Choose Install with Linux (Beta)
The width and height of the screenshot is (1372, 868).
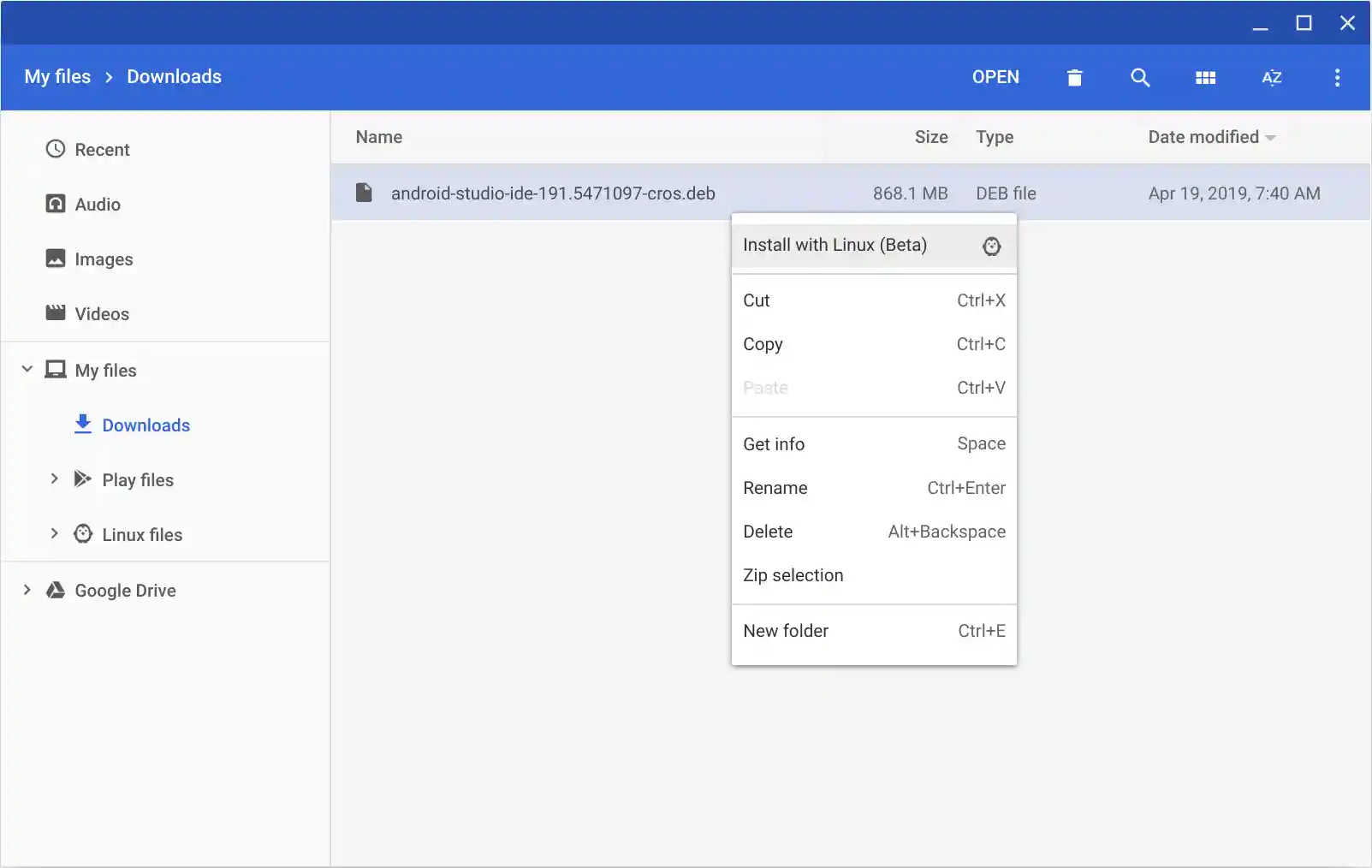(834, 245)
